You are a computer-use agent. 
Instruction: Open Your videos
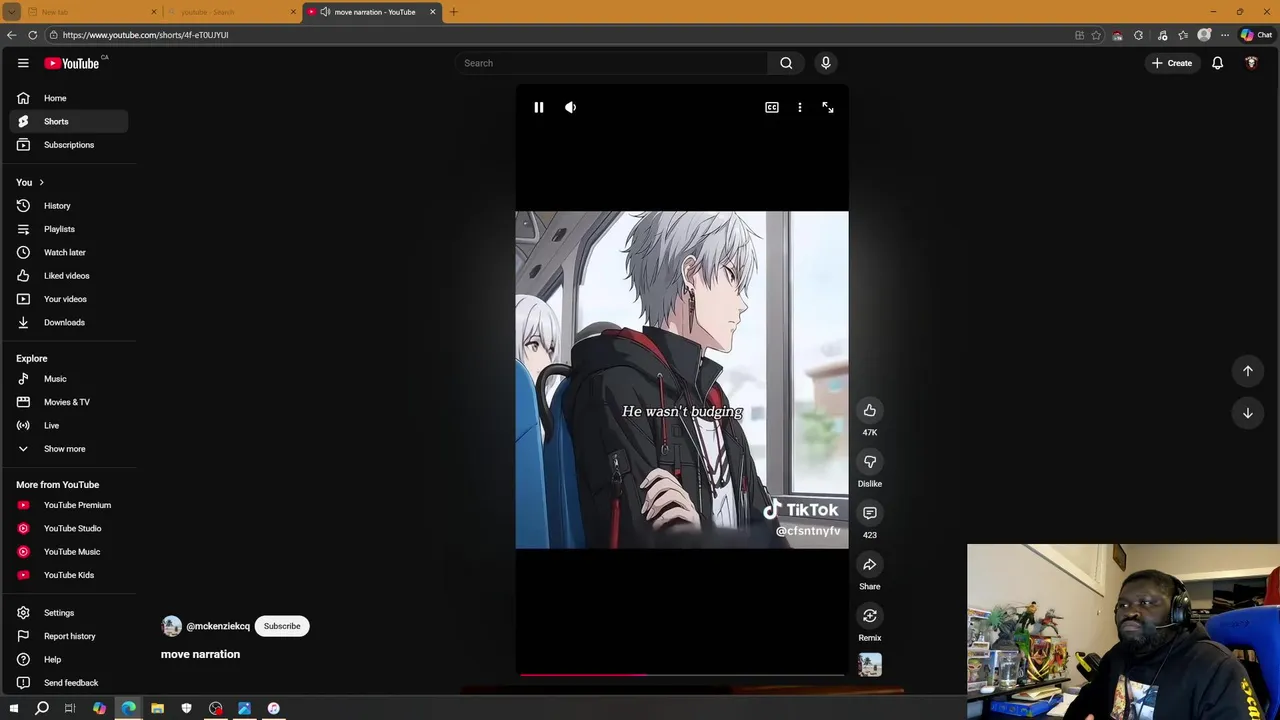tap(69, 299)
